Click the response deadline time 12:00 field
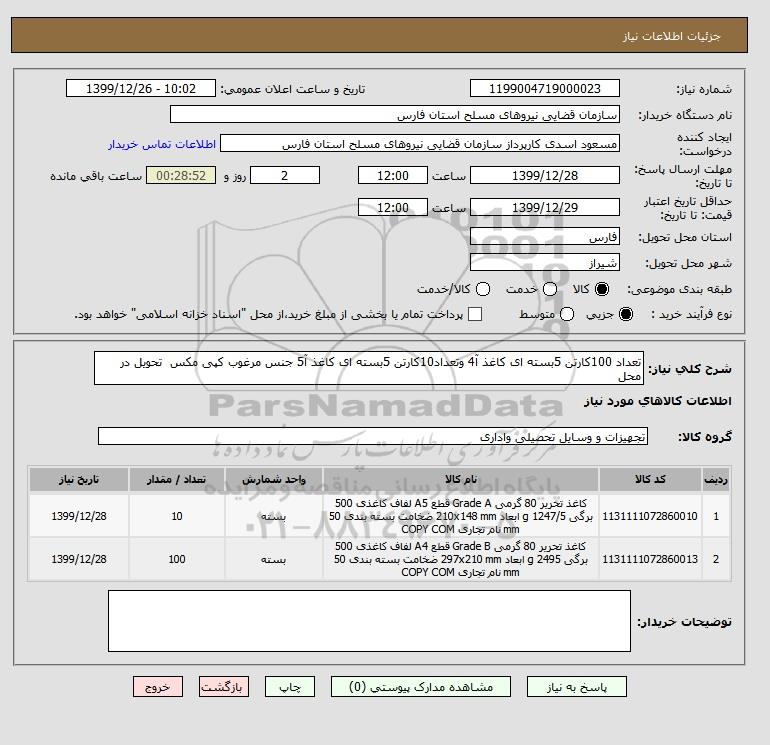Viewport: 770px width, 745px height. point(393,175)
